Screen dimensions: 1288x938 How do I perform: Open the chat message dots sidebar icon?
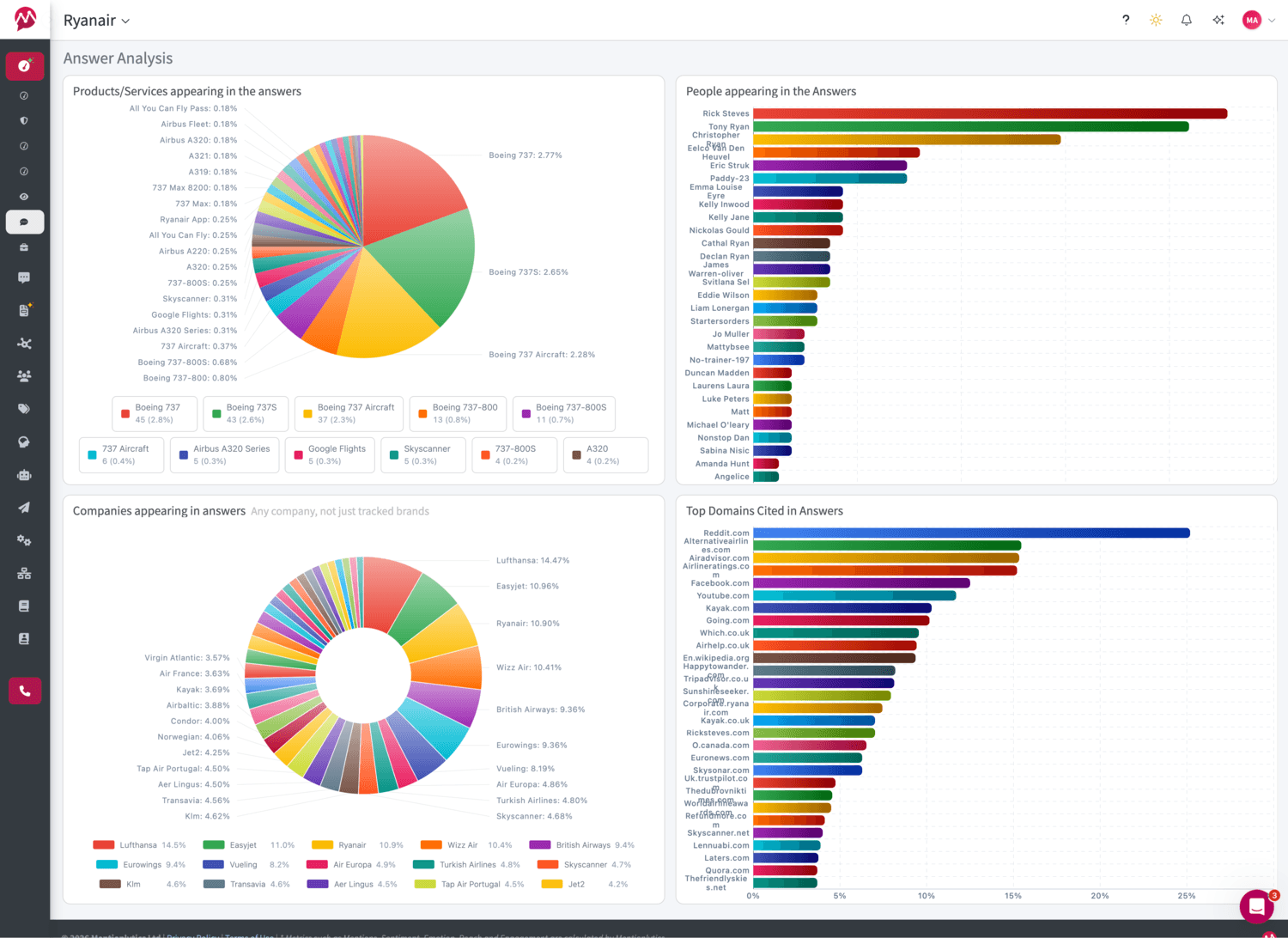point(24,277)
